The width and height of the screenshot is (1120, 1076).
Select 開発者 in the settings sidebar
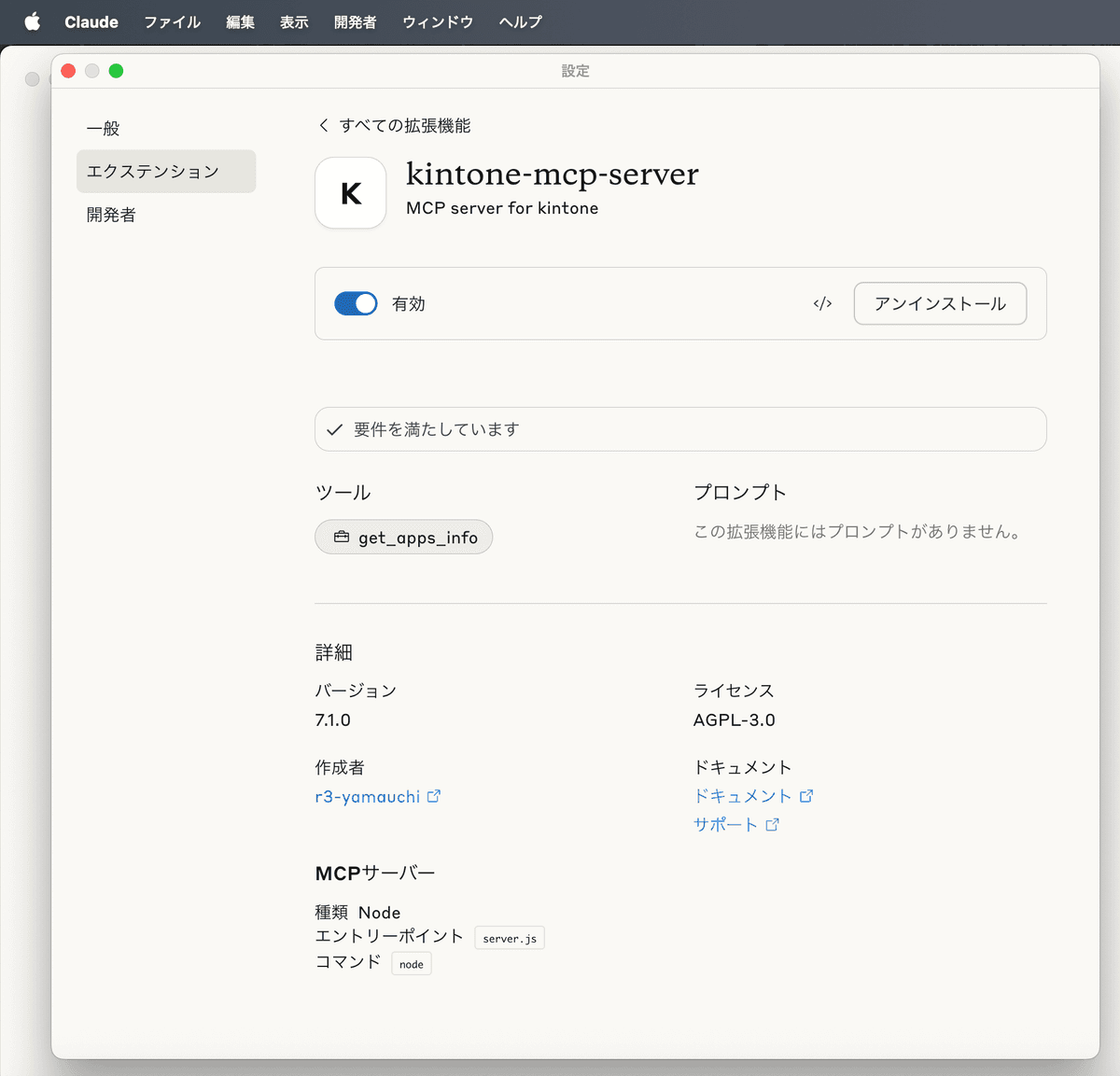click(166, 215)
